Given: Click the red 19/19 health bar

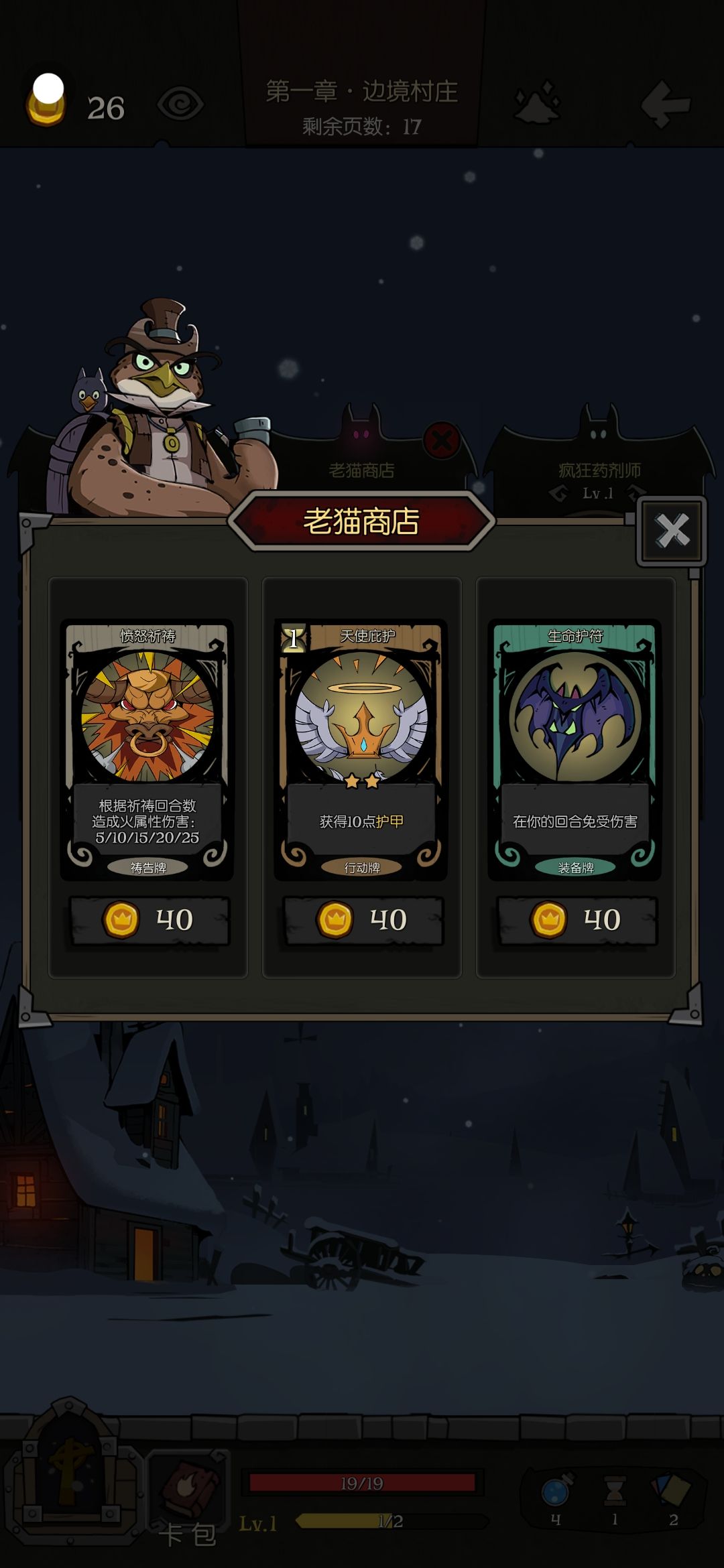Looking at the screenshot, I should pyautogui.click(x=362, y=1483).
